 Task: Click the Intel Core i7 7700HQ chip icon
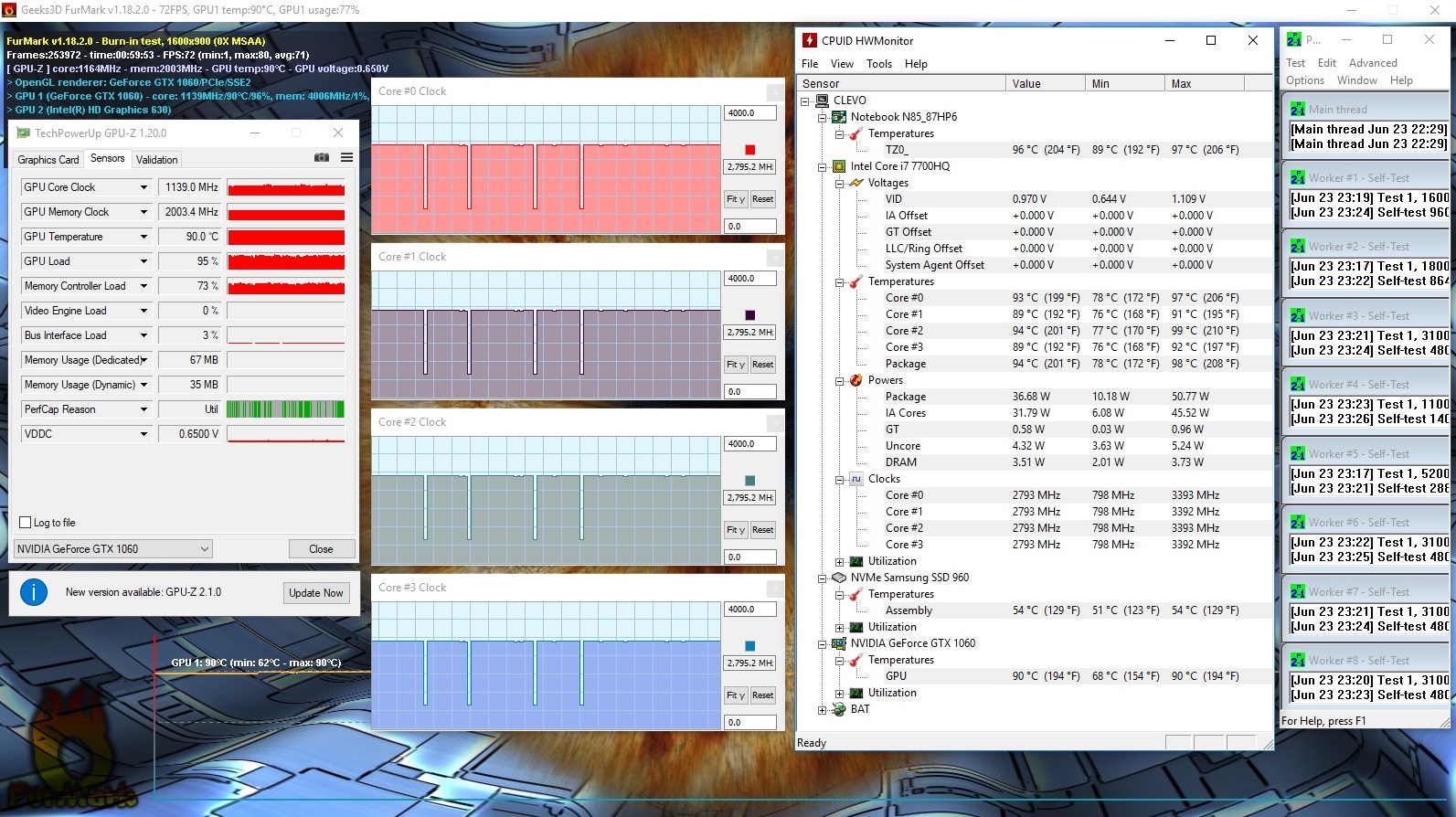click(x=839, y=166)
